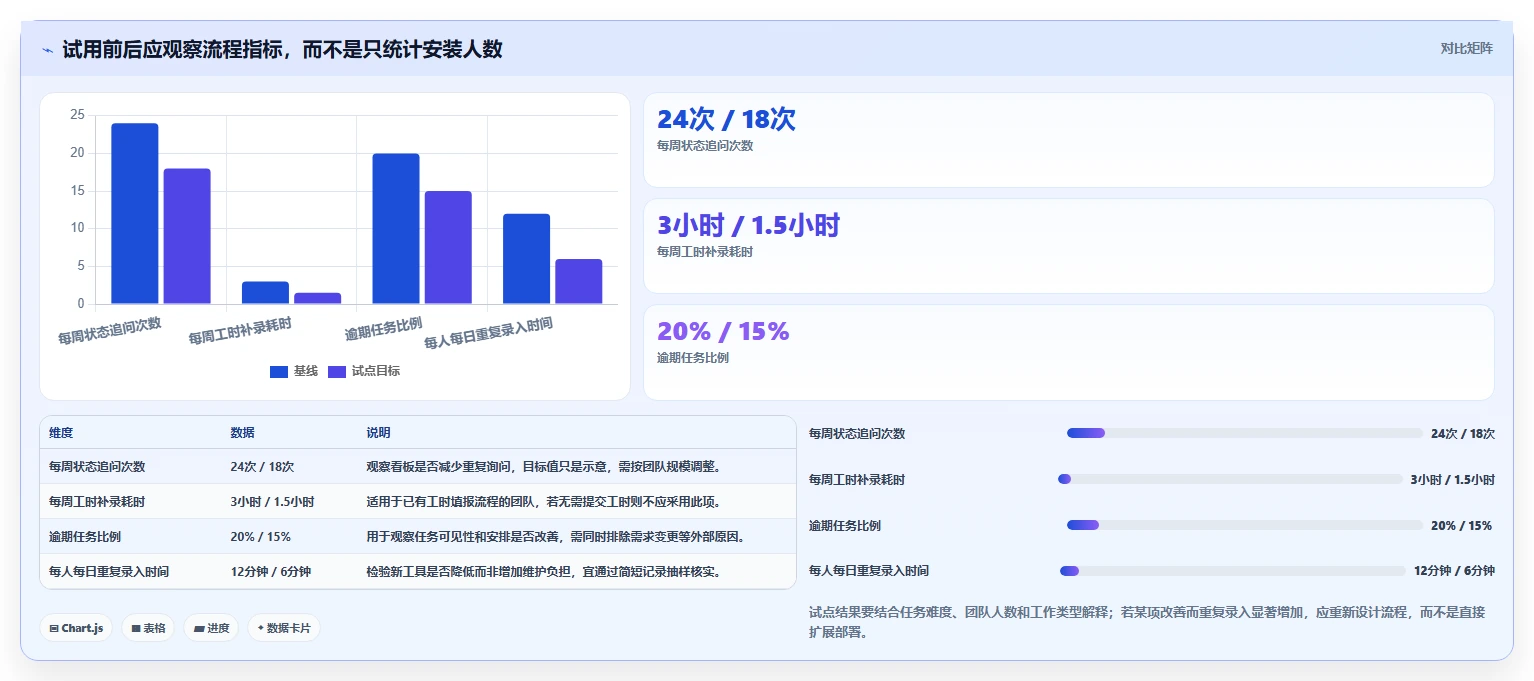This screenshot has height=681, width=1534.
Task: Click table cell 每周状态追问次数 in 维度 column
Action: tap(97, 466)
